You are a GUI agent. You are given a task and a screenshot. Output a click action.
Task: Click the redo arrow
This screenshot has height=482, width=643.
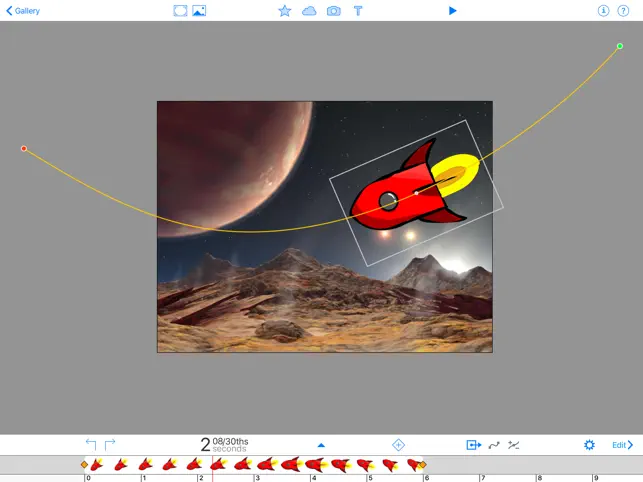pos(110,444)
